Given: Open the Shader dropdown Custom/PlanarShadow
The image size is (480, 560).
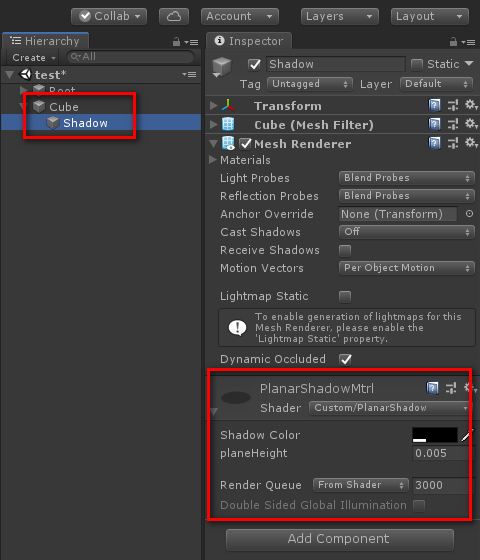Looking at the screenshot, I should click(x=389, y=408).
